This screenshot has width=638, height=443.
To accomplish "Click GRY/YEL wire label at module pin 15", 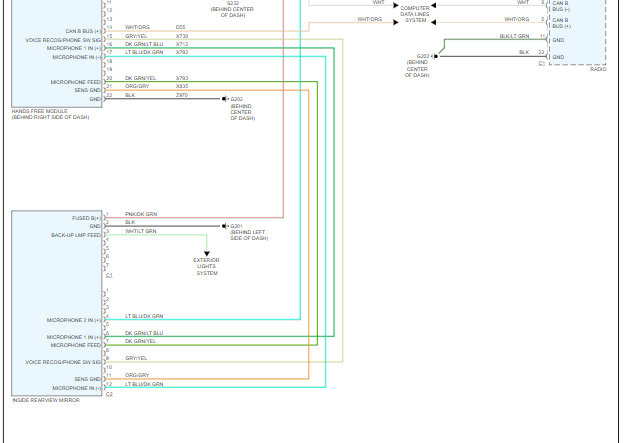I will [x=136, y=36].
